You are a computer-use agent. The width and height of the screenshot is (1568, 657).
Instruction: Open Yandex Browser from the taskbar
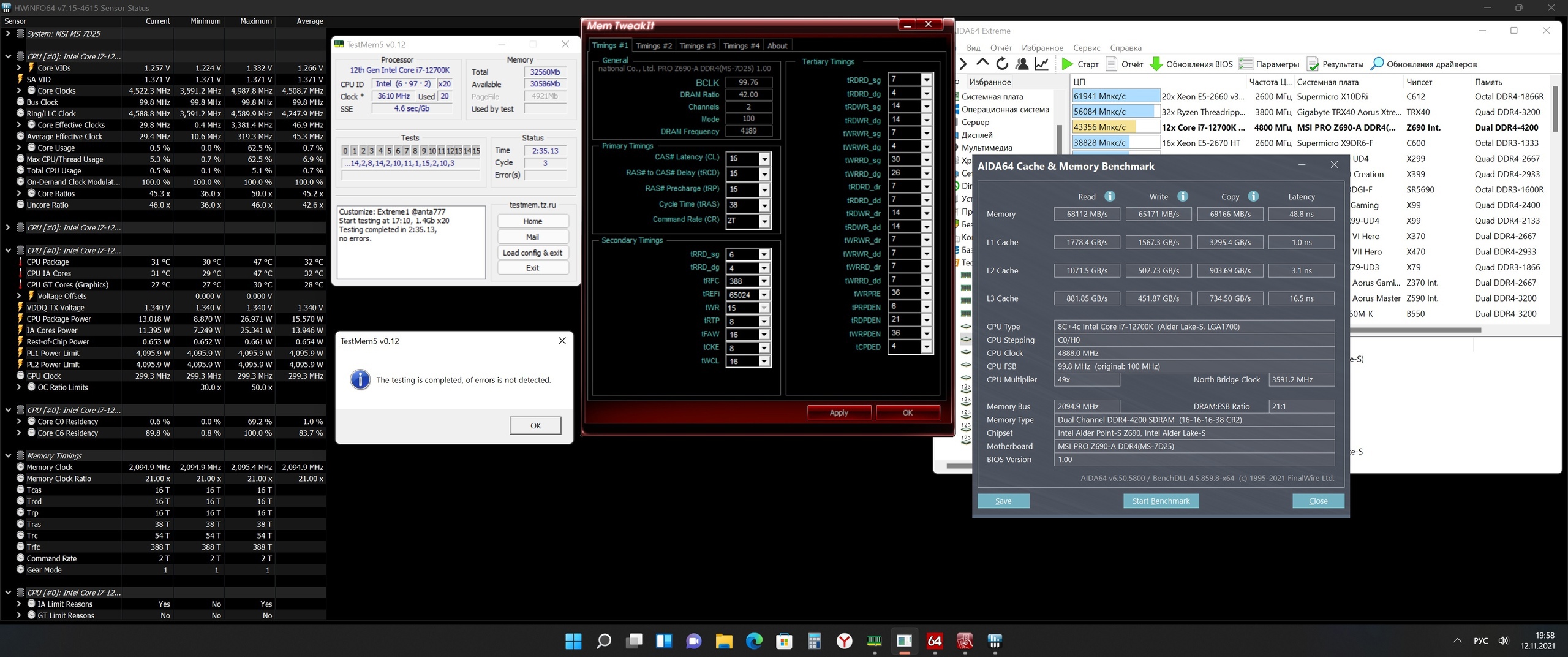844,641
